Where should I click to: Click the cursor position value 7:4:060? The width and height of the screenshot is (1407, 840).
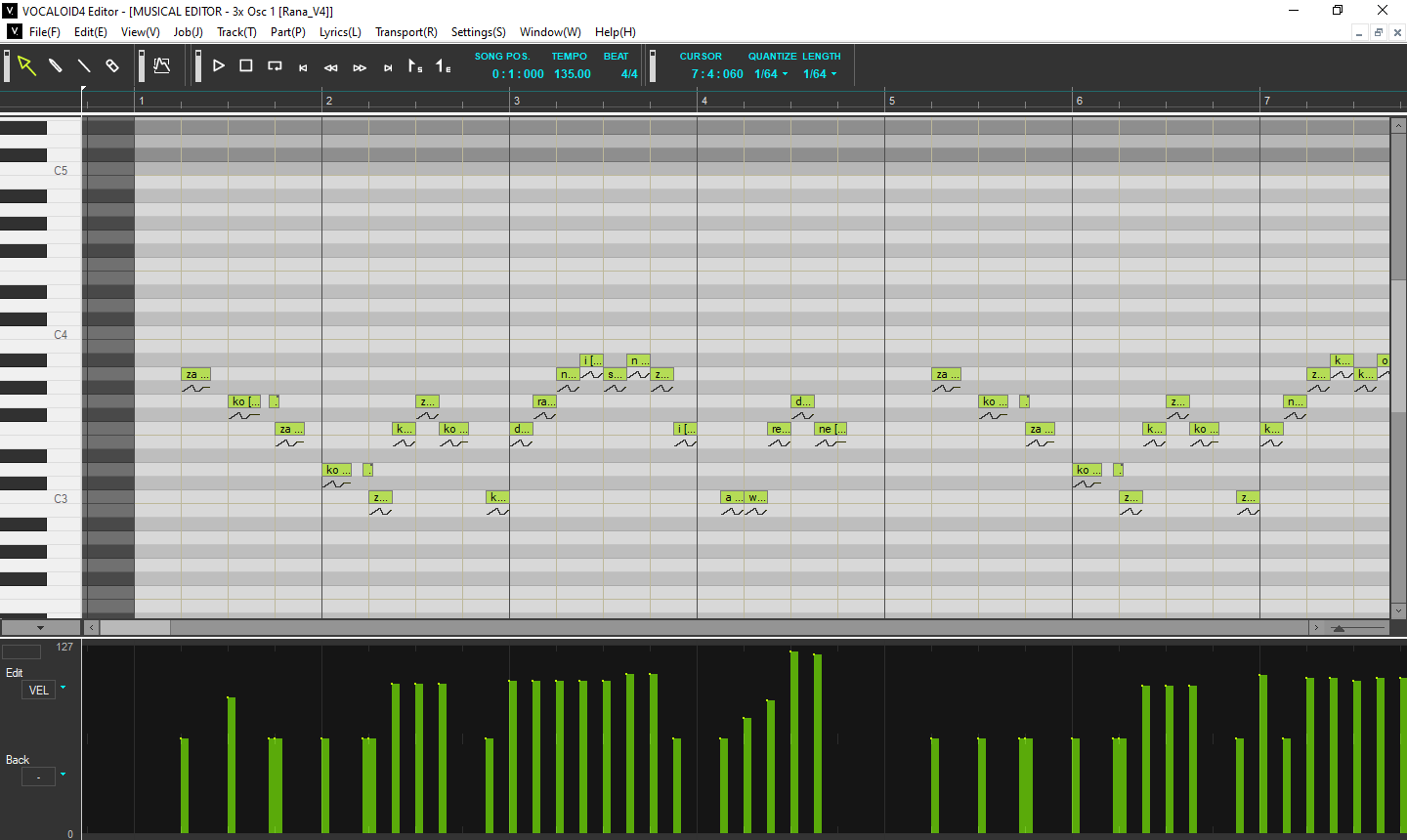(717, 74)
